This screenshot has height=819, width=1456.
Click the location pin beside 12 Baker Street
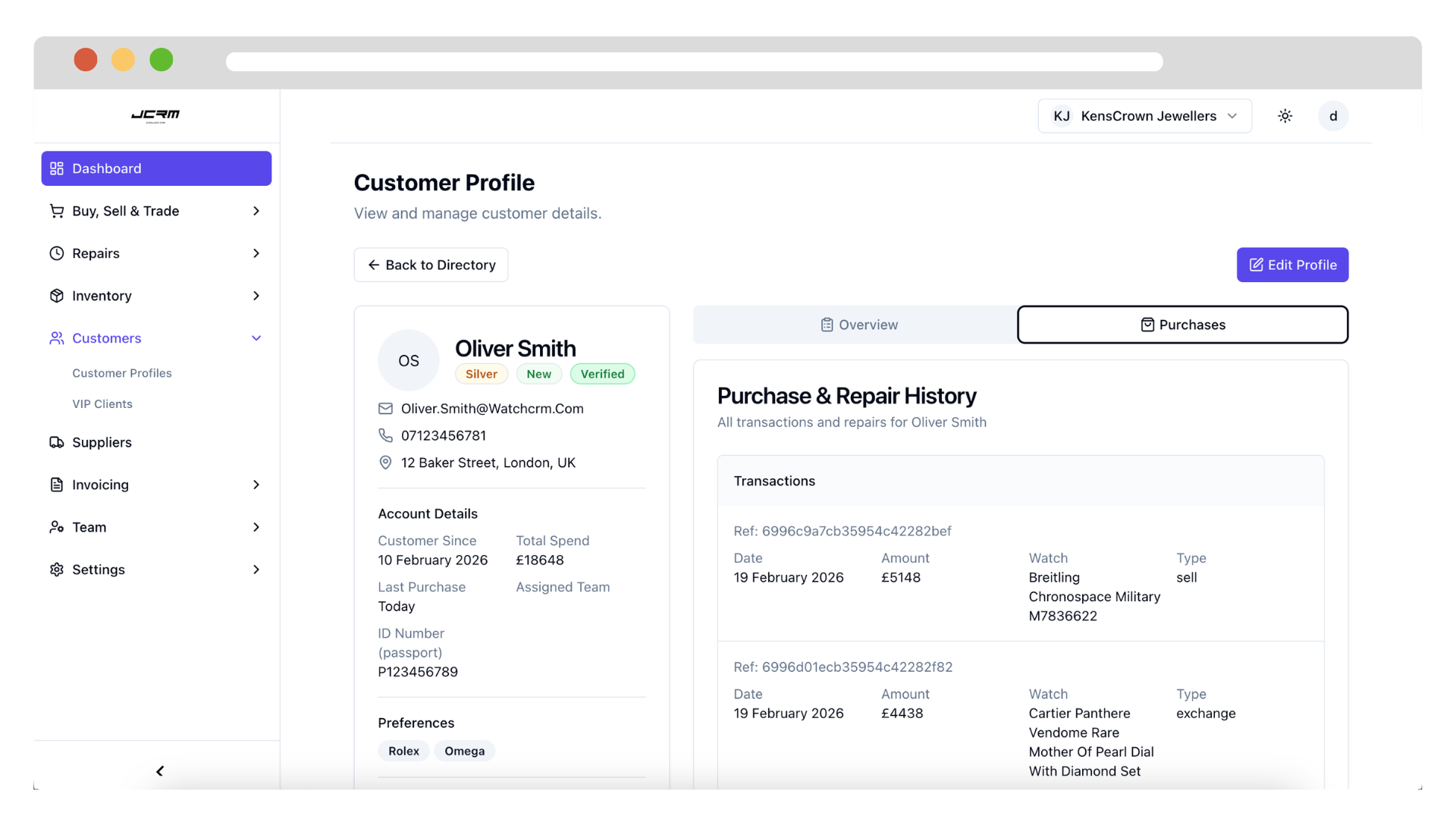point(385,463)
